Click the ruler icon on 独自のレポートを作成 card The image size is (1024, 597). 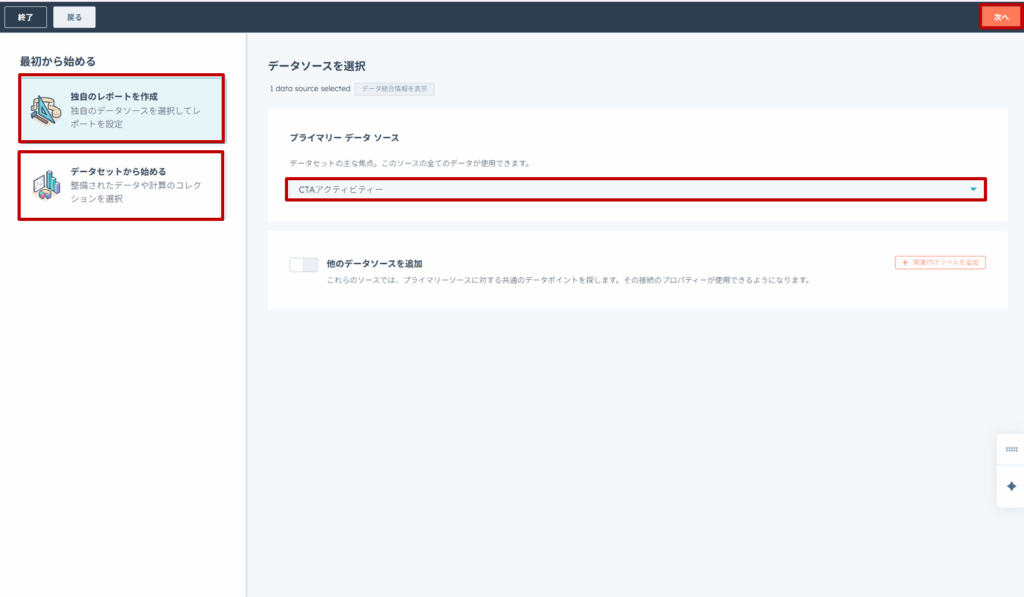point(46,110)
